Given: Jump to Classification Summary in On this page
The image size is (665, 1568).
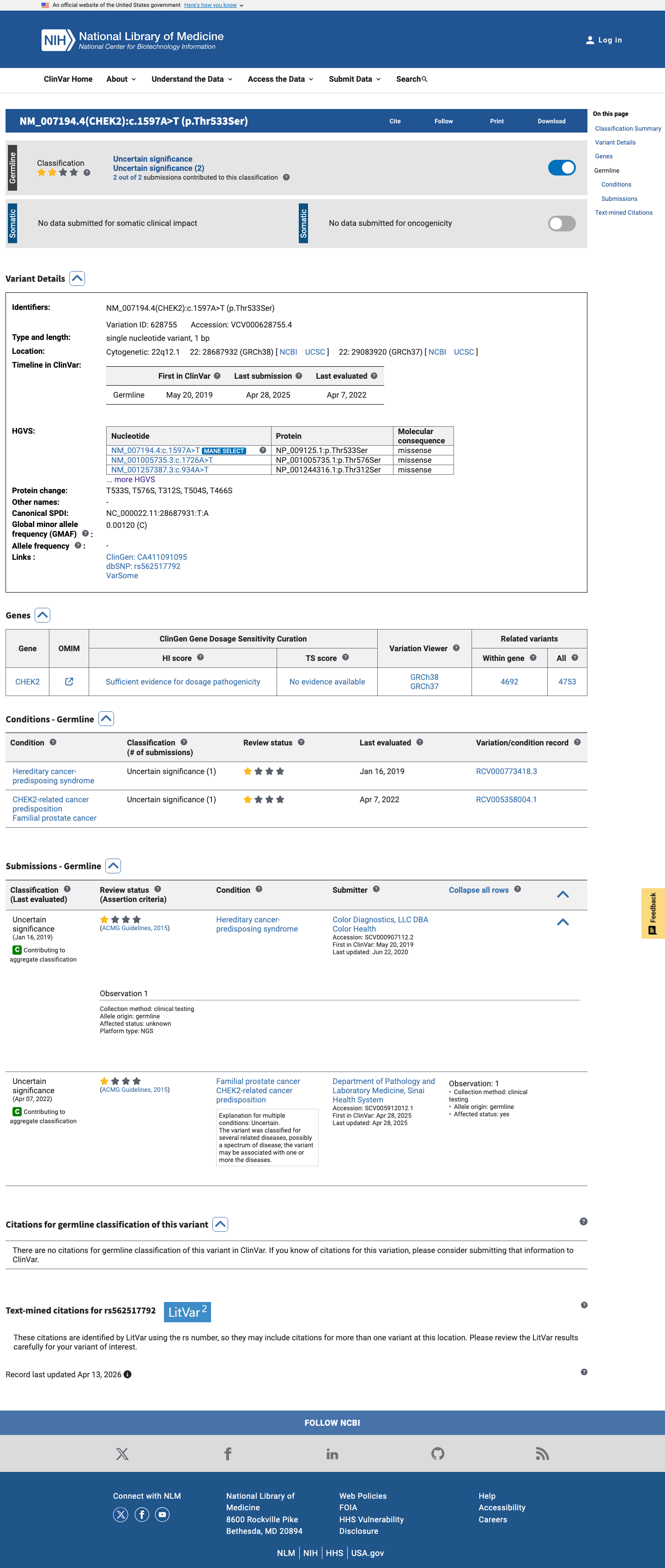Looking at the screenshot, I should [628, 128].
